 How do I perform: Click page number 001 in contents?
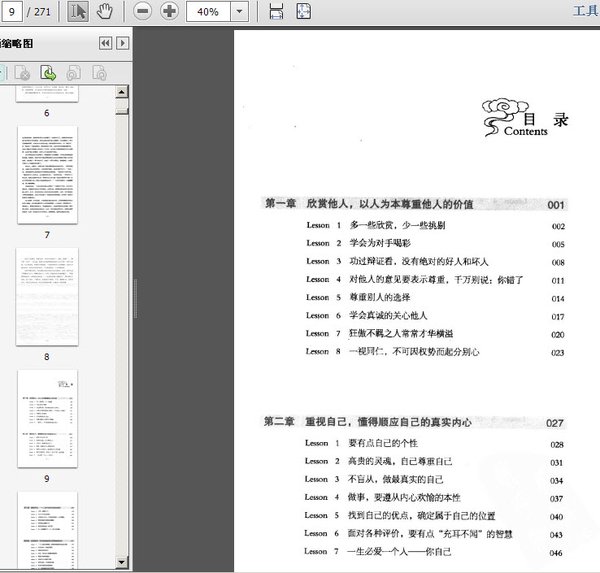click(556, 205)
